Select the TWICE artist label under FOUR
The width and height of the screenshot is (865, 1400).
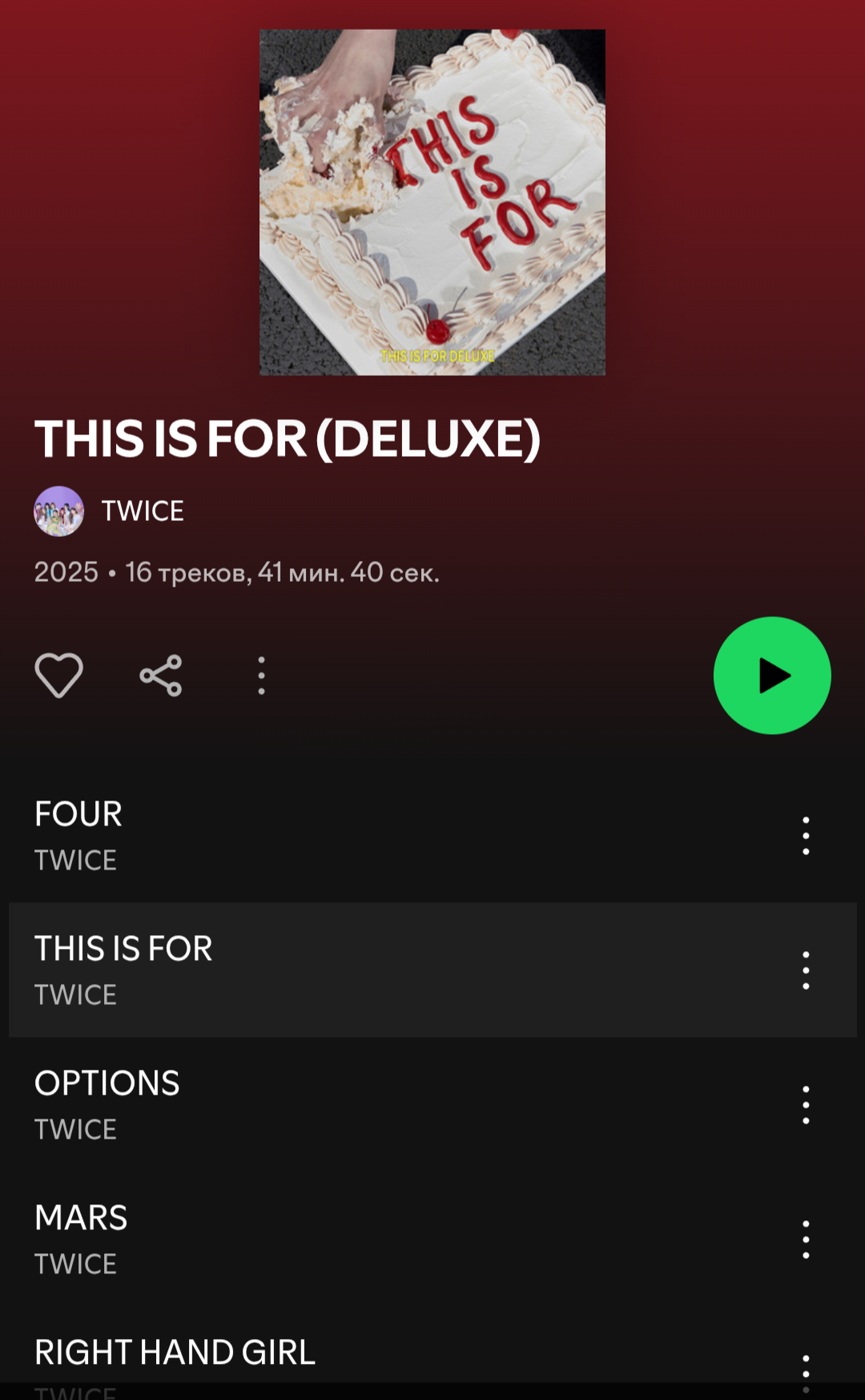(x=75, y=861)
